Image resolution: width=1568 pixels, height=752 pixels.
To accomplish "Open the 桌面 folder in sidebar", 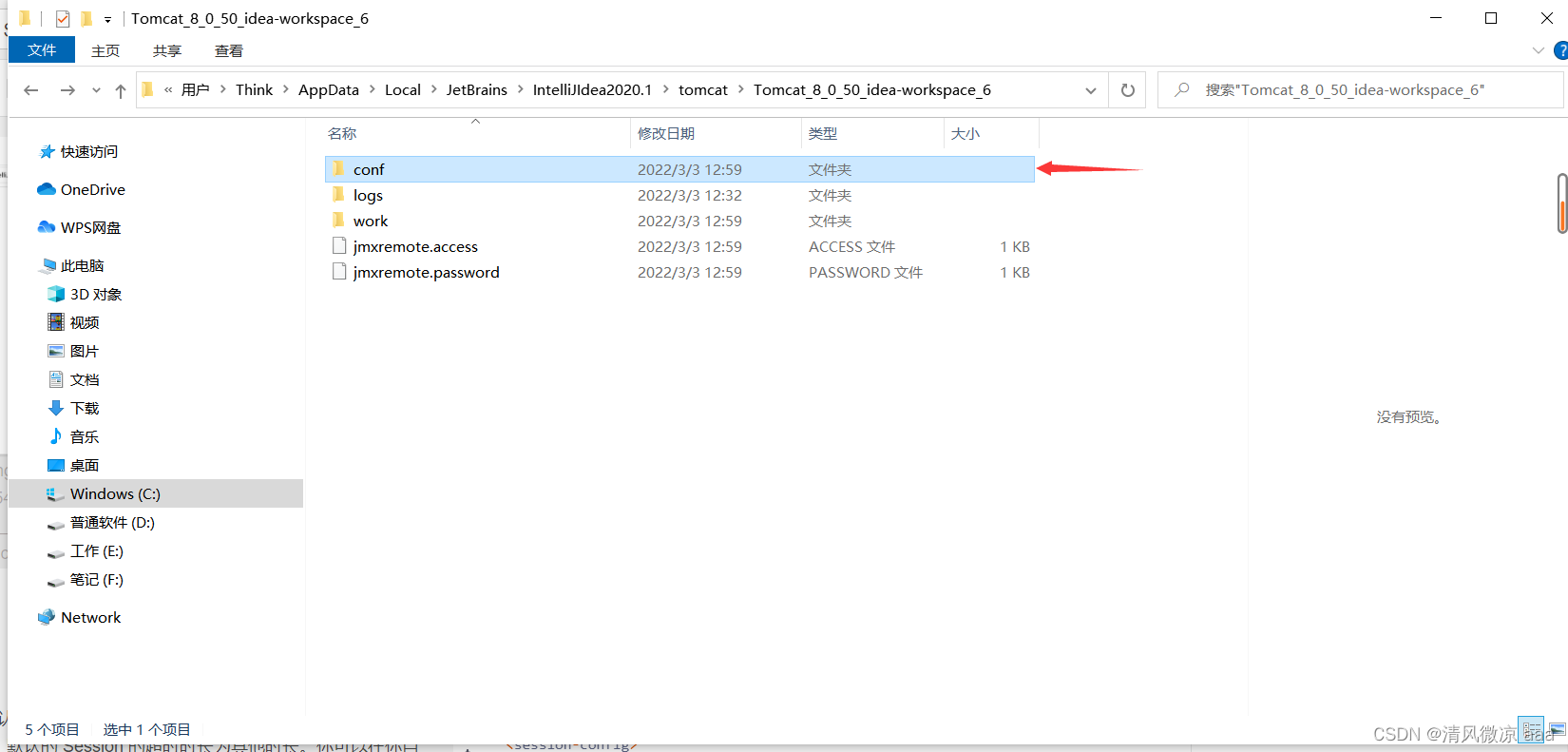I will click(84, 465).
